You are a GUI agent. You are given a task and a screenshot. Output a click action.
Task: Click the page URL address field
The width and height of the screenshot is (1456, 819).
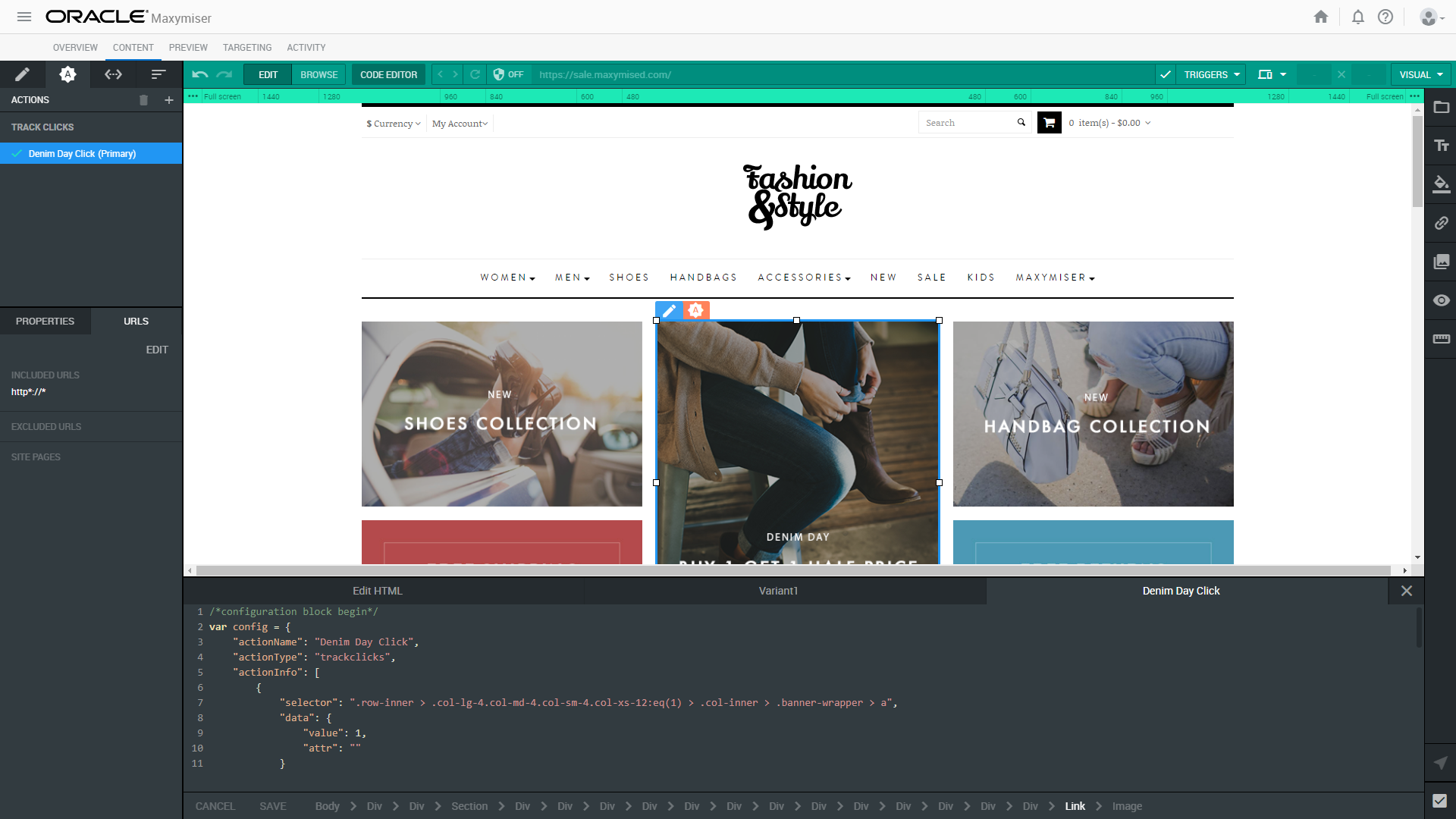point(834,74)
